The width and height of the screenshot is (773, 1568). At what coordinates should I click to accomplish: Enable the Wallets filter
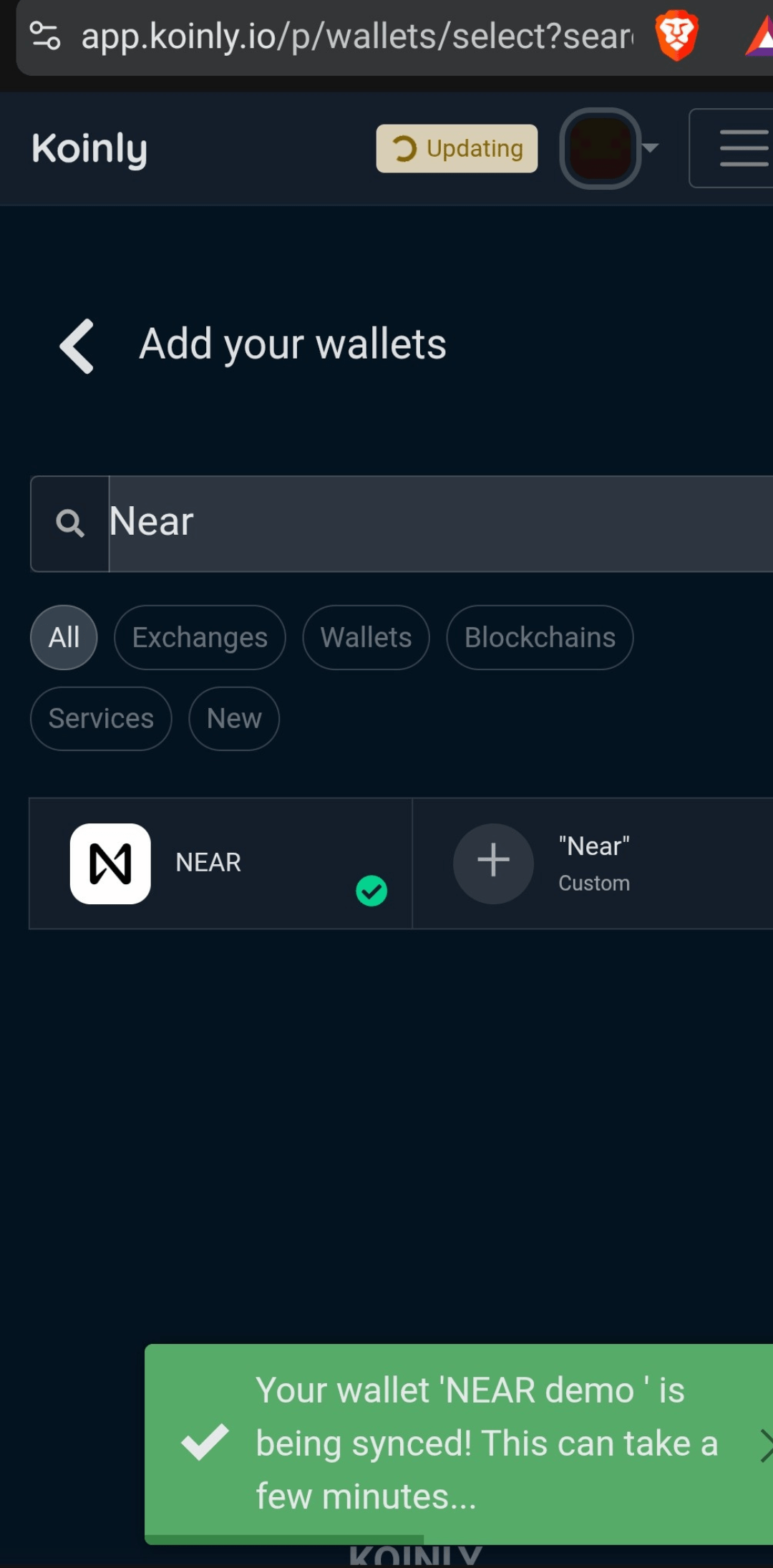click(366, 637)
